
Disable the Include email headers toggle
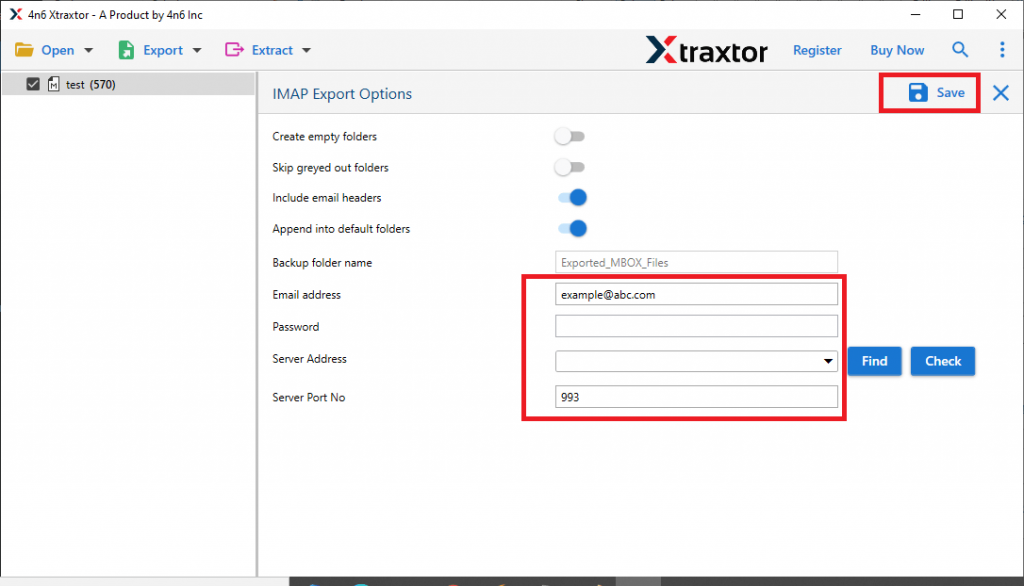pyautogui.click(x=571, y=198)
